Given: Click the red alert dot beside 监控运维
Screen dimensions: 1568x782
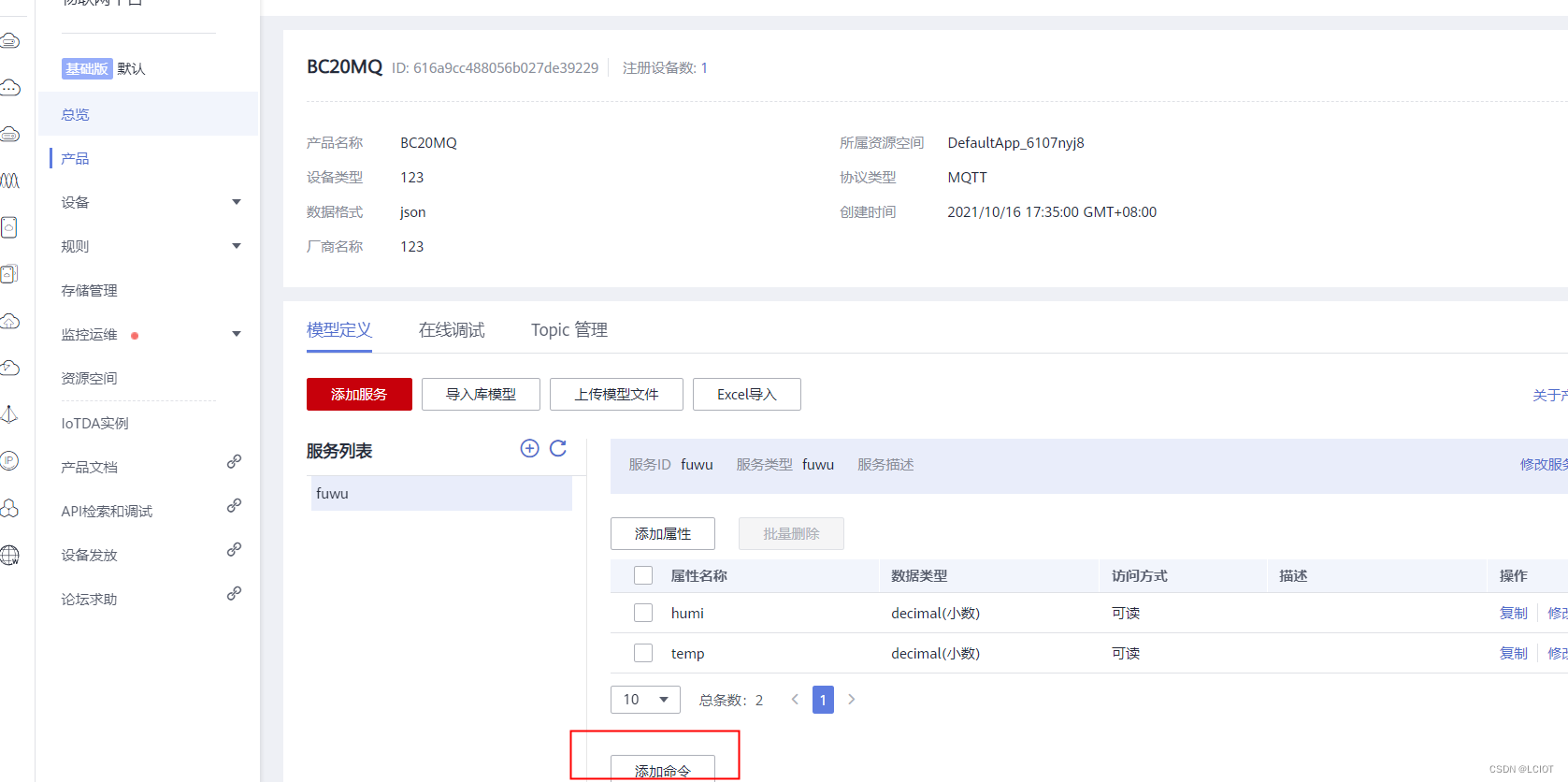Looking at the screenshot, I should click(135, 336).
